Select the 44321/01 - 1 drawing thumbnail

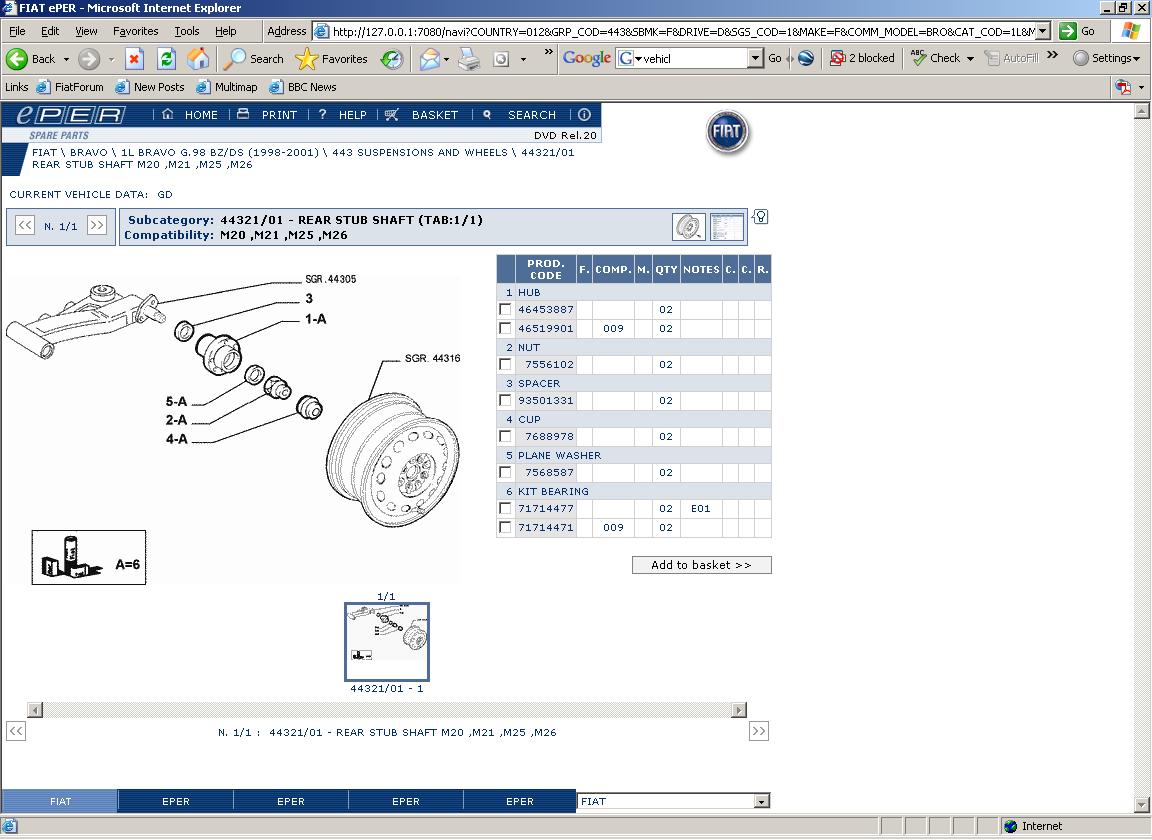387,641
